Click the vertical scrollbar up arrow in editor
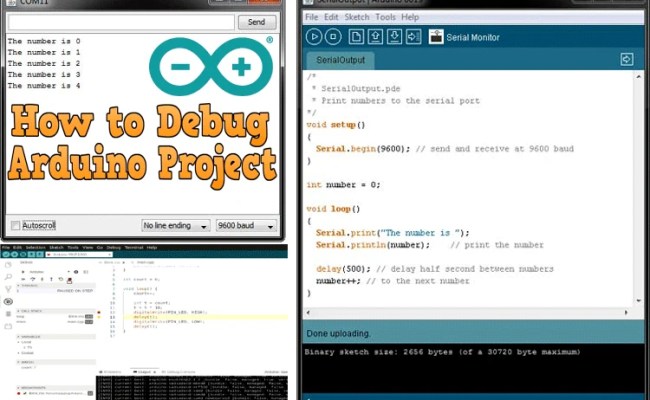The image size is (650, 400). 638,77
